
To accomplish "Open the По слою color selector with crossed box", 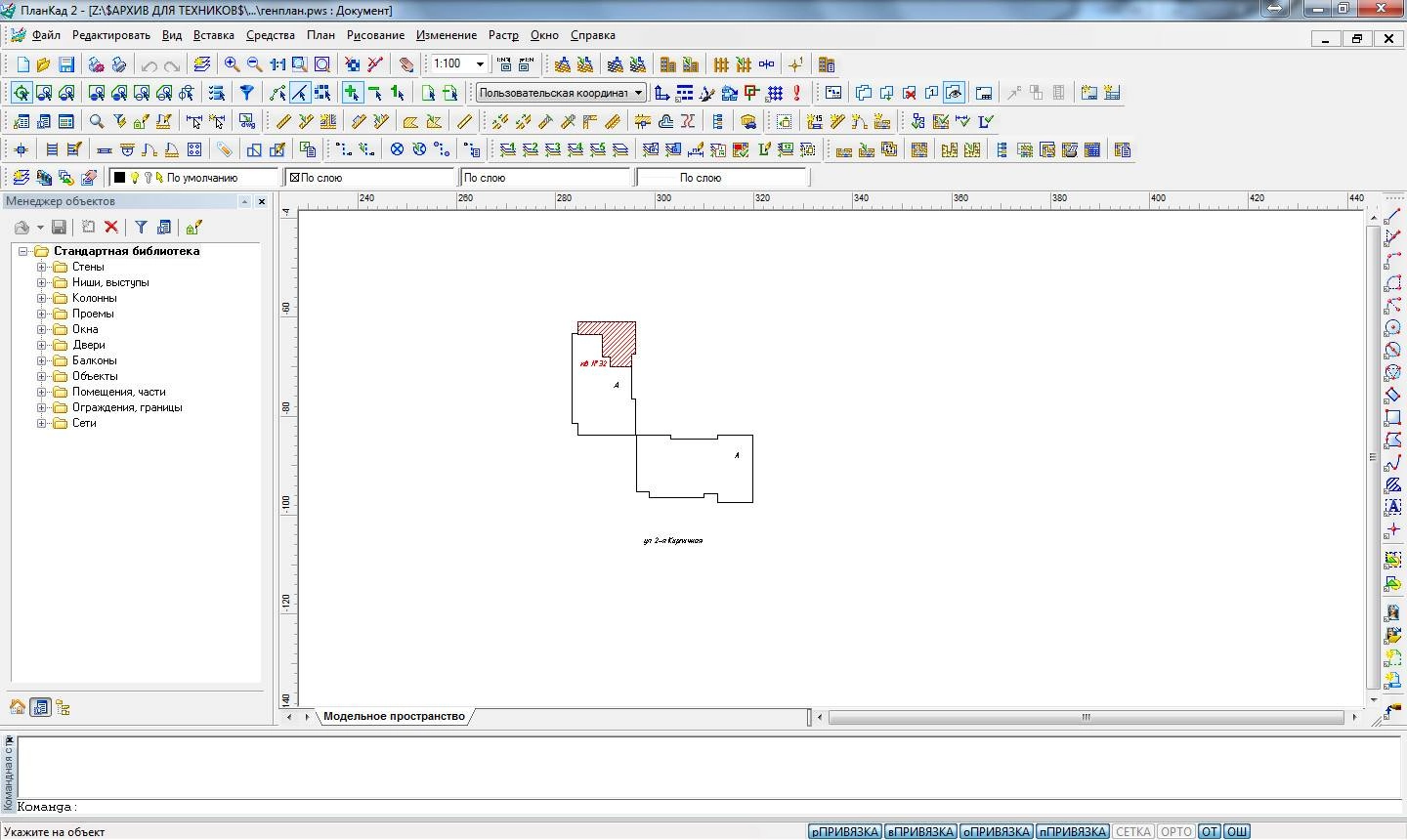I will click(x=371, y=178).
